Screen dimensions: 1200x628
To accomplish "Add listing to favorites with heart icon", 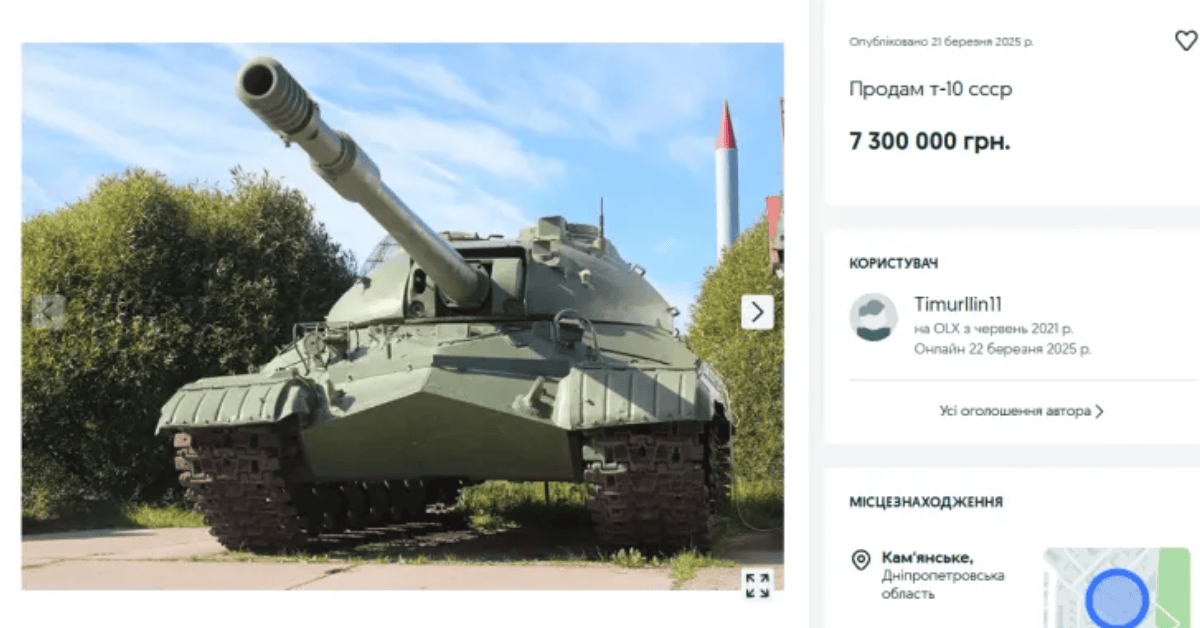I will [1185, 41].
